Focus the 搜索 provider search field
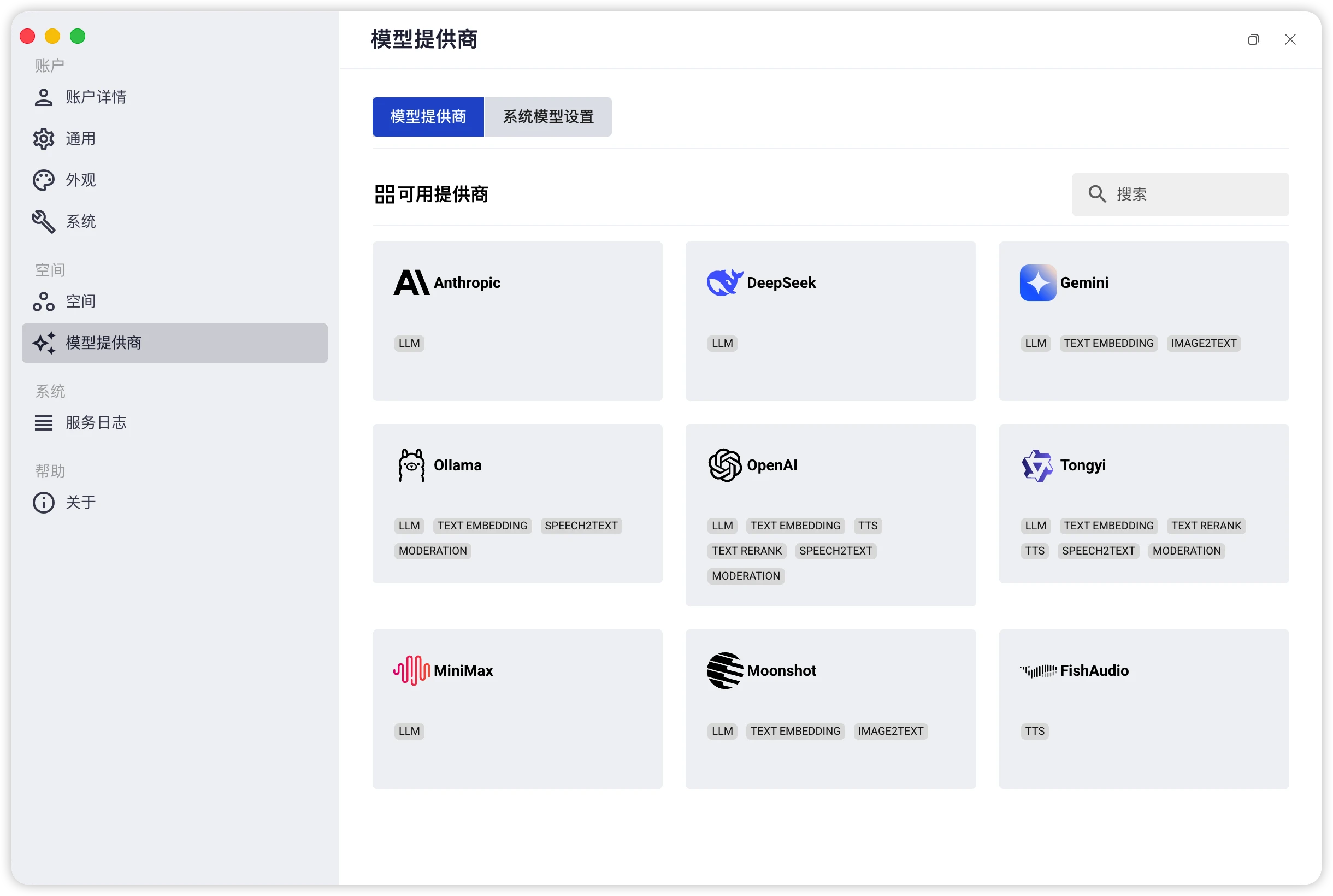This screenshot has height=896, width=1333. [x=1181, y=194]
